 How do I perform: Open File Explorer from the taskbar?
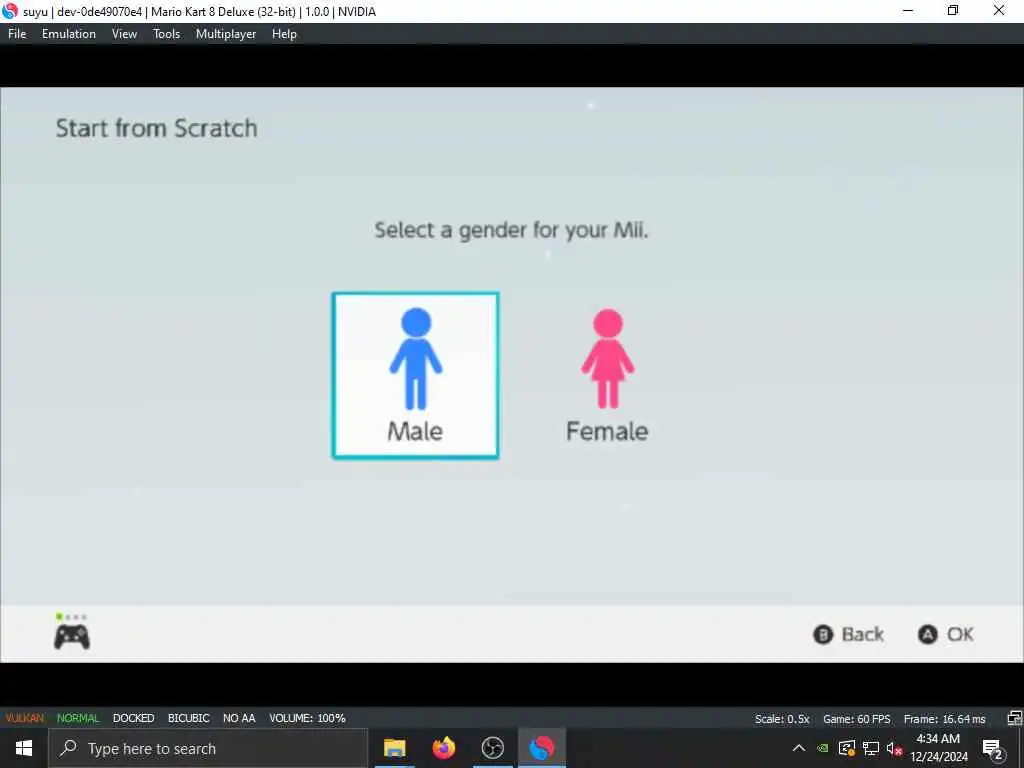(394, 748)
